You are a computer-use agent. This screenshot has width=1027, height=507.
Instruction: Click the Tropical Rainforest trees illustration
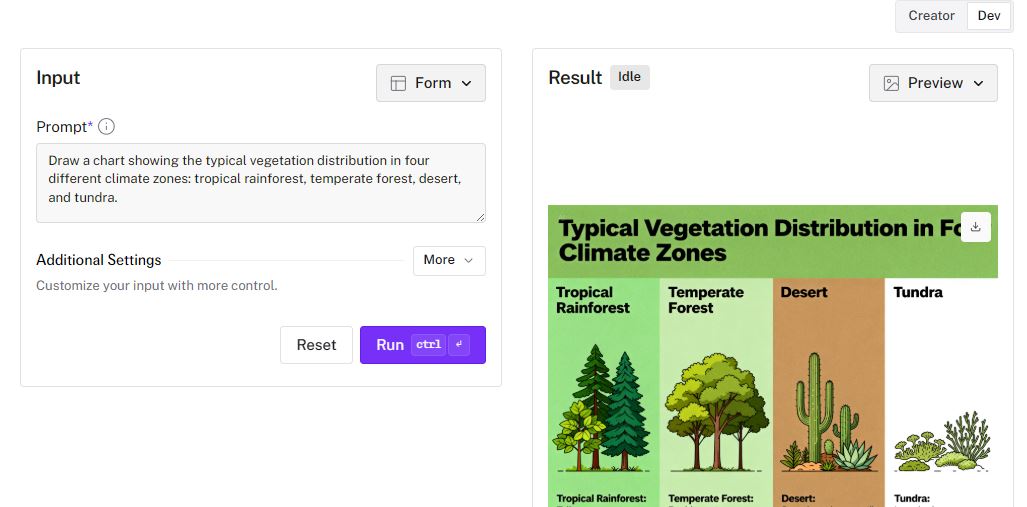[603, 410]
